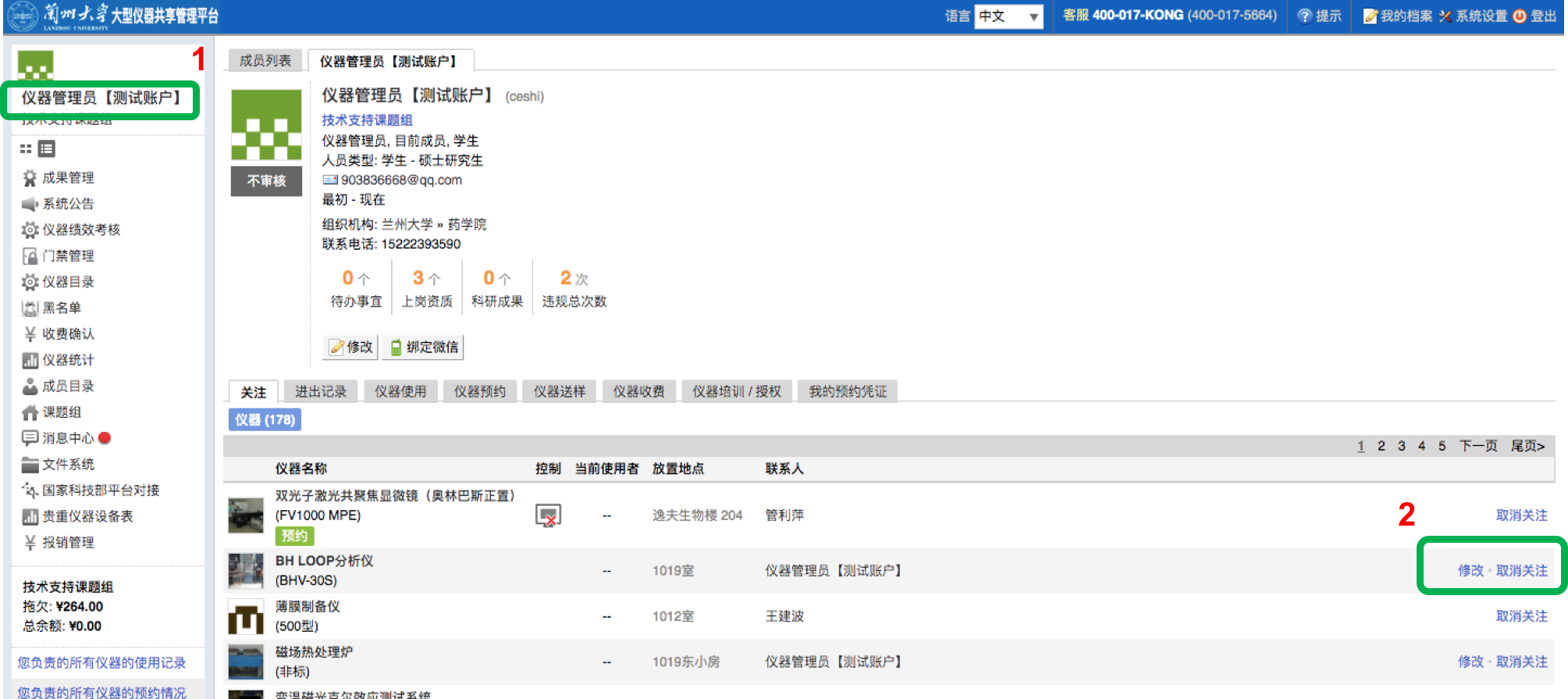Click the 仪器目录 gear icon
Viewport: 1568px width, 699px height.
pos(30,282)
